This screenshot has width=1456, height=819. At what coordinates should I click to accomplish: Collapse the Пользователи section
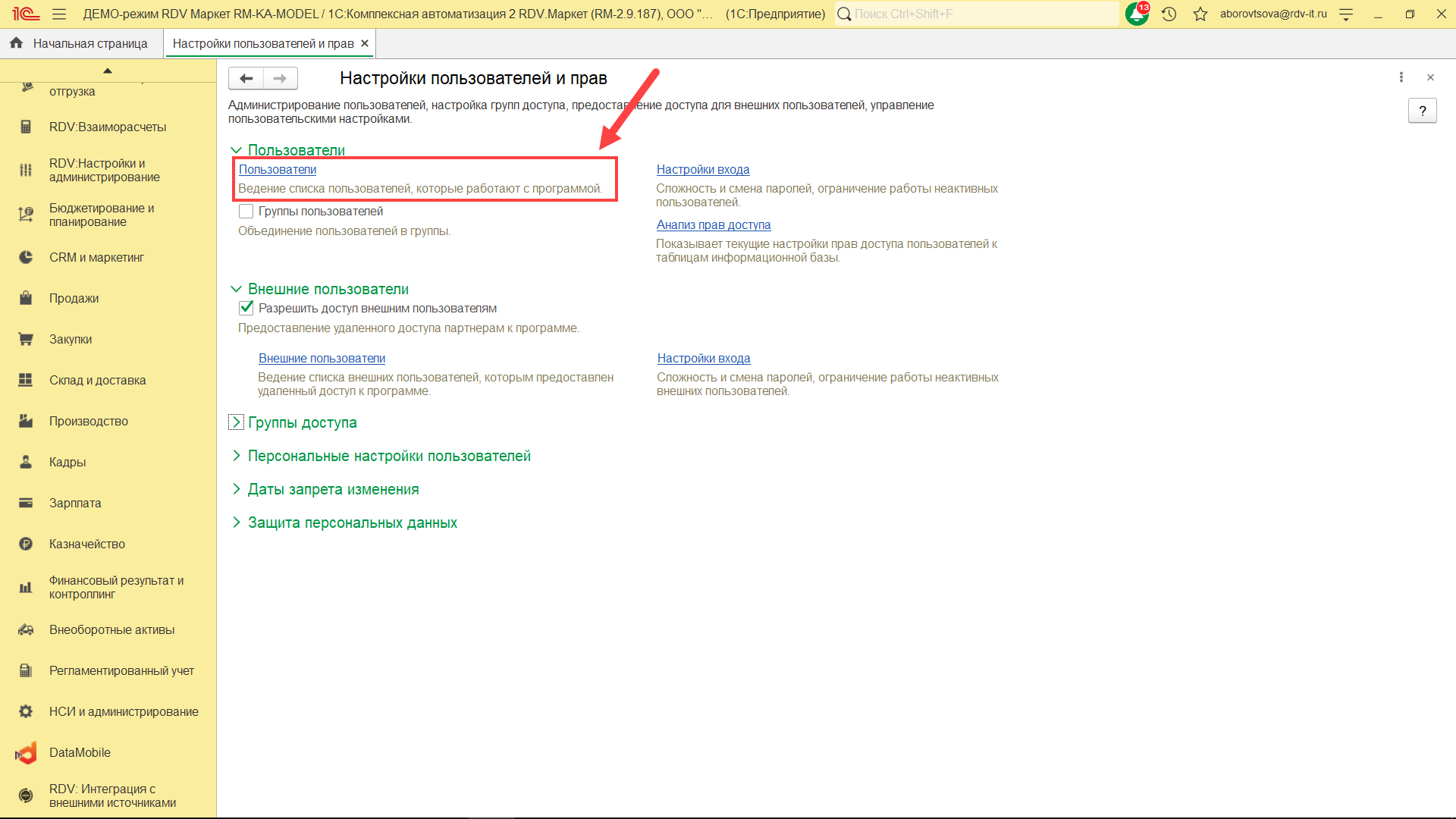(237, 150)
